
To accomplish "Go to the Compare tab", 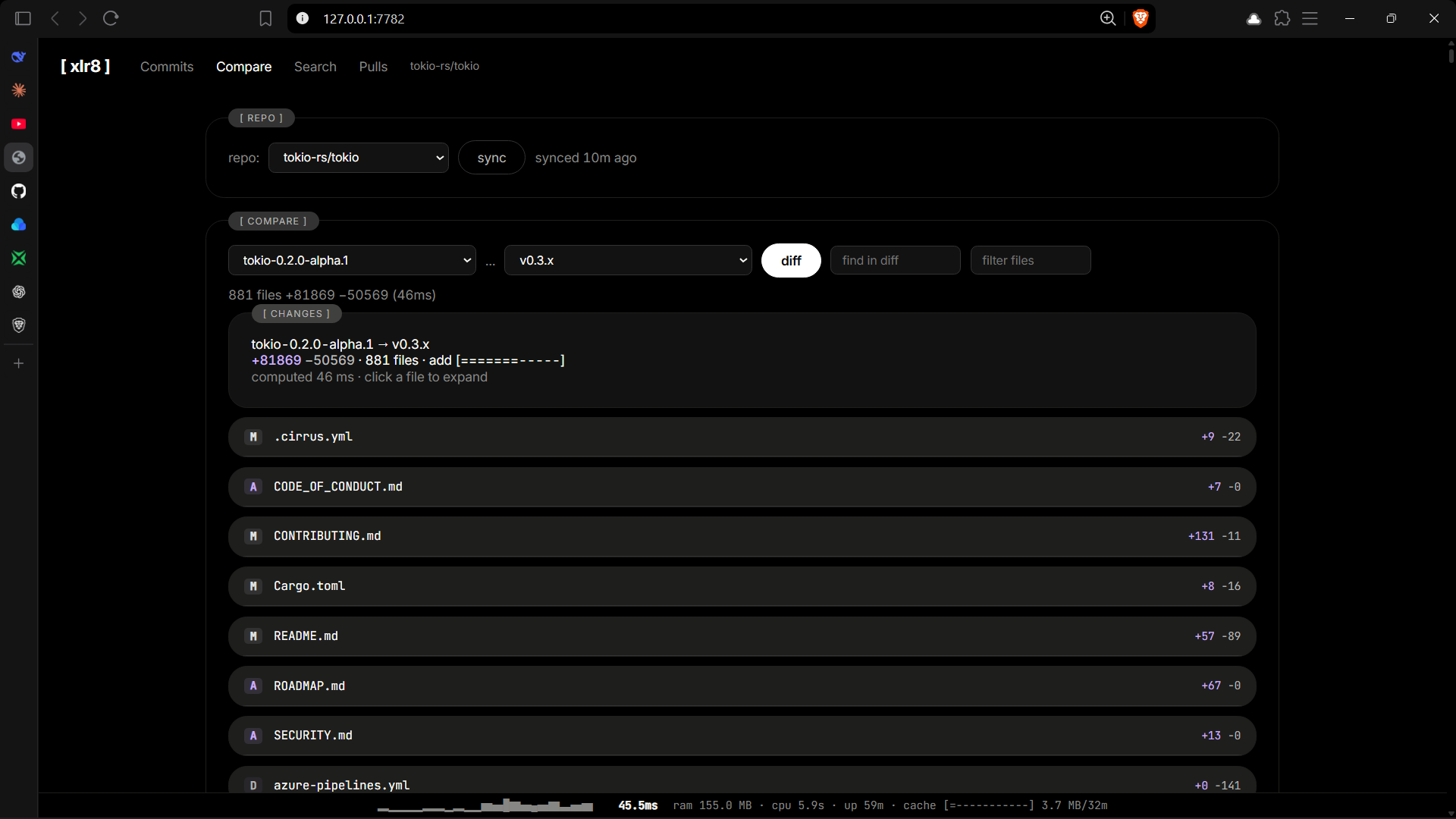I will [x=243, y=67].
